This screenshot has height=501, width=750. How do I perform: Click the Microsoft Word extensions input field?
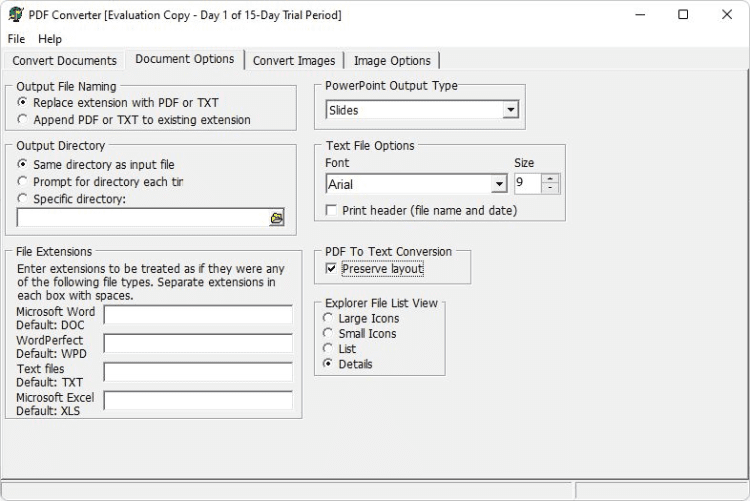(198, 316)
